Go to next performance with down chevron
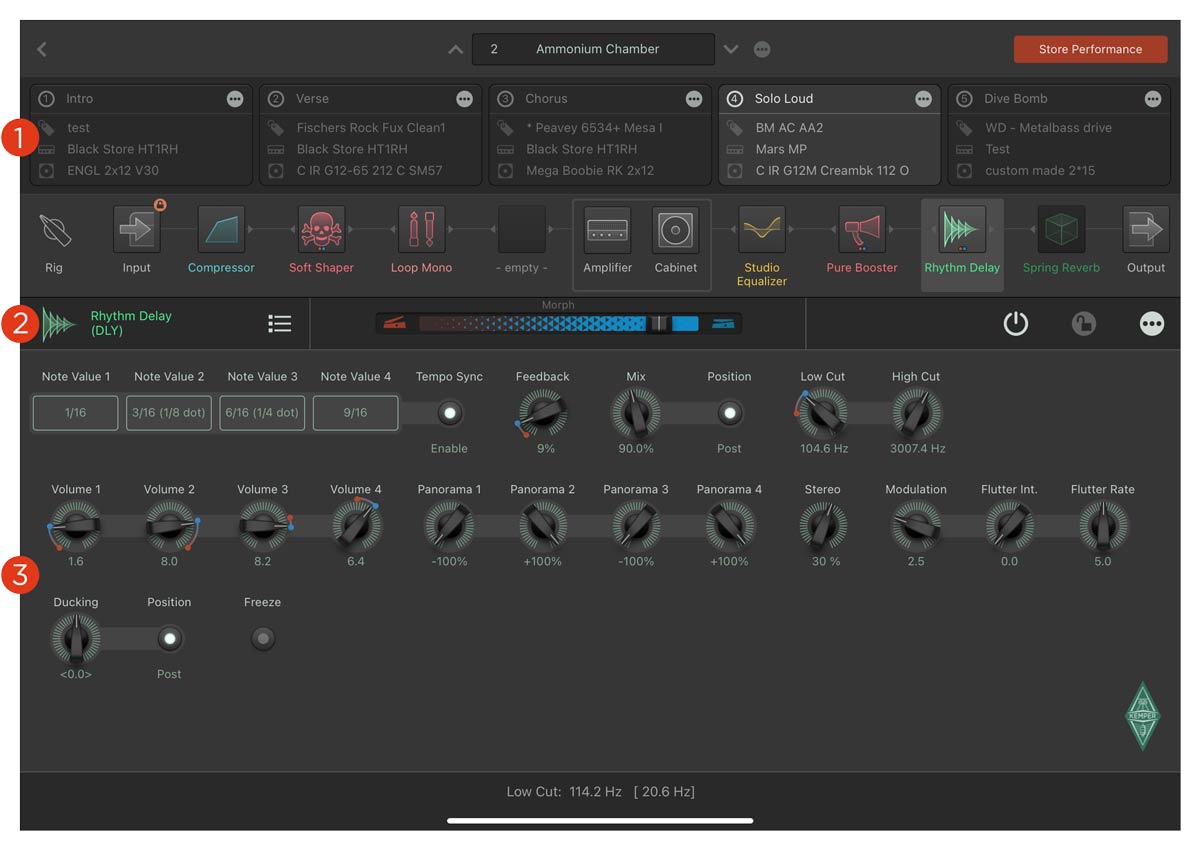This screenshot has height=850, width=1200. pyautogui.click(x=731, y=49)
